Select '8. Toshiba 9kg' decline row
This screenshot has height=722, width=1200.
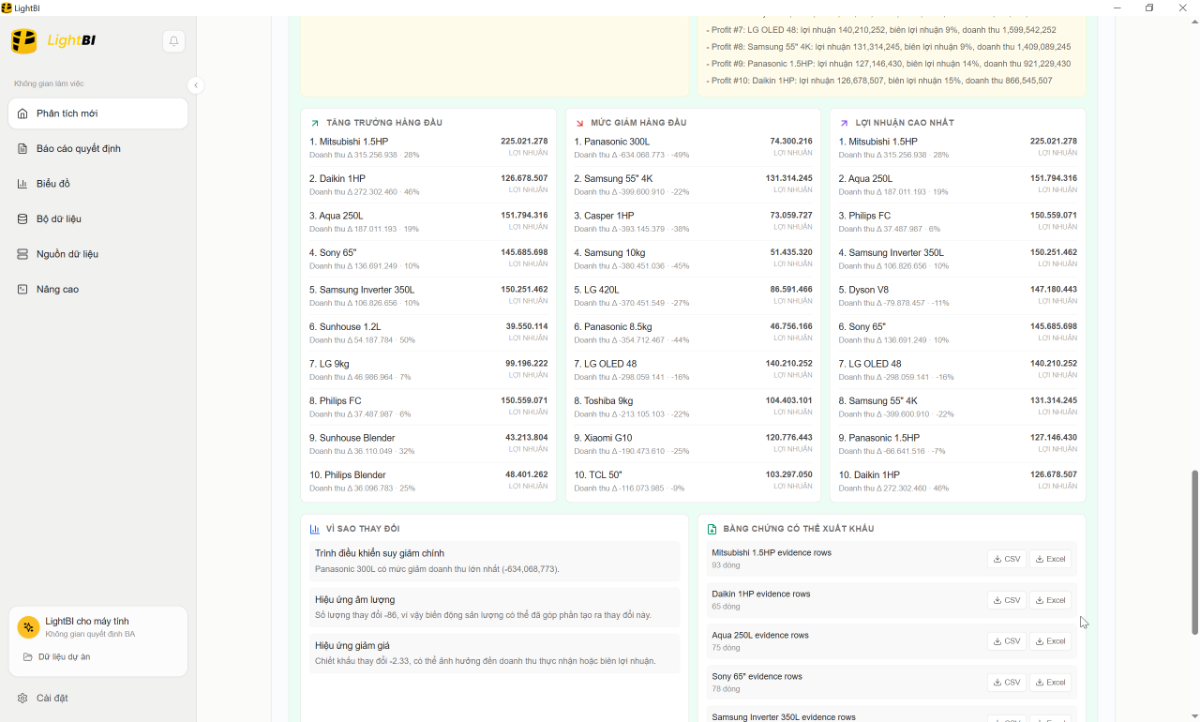point(693,407)
